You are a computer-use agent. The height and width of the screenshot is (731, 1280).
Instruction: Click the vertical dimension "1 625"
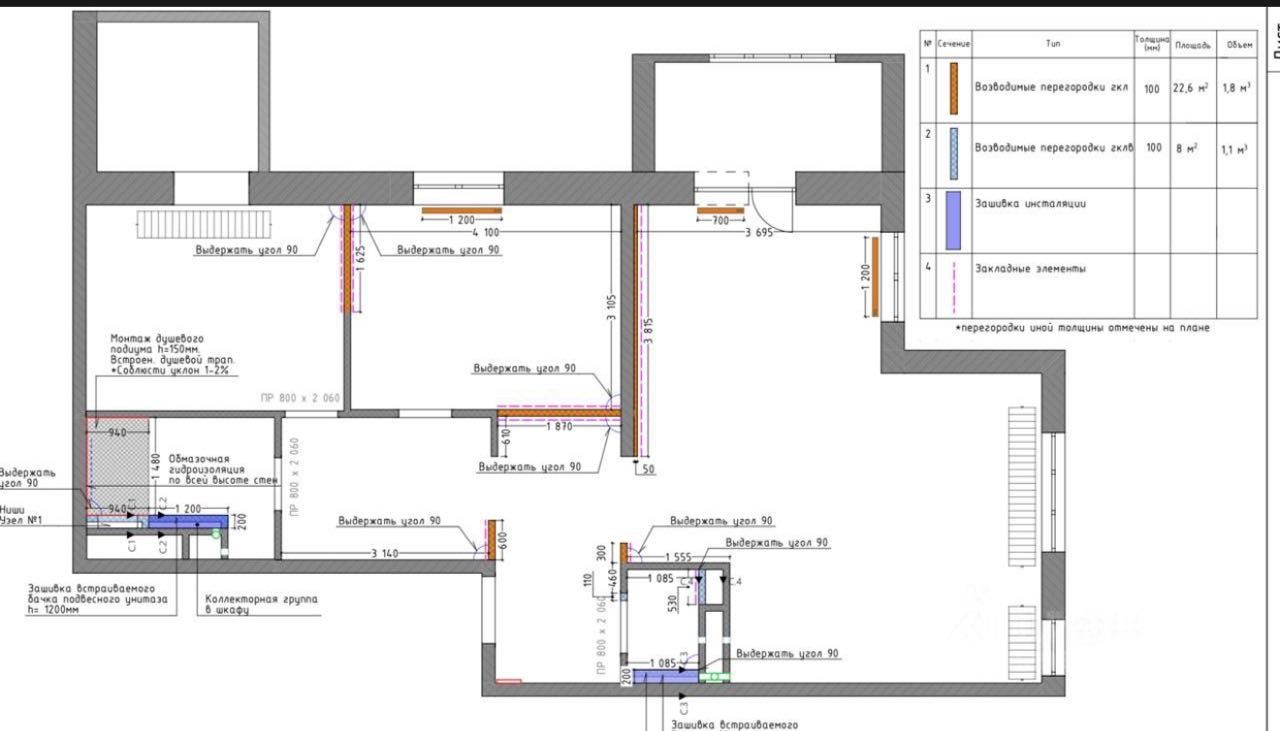[x=360, y=259]
